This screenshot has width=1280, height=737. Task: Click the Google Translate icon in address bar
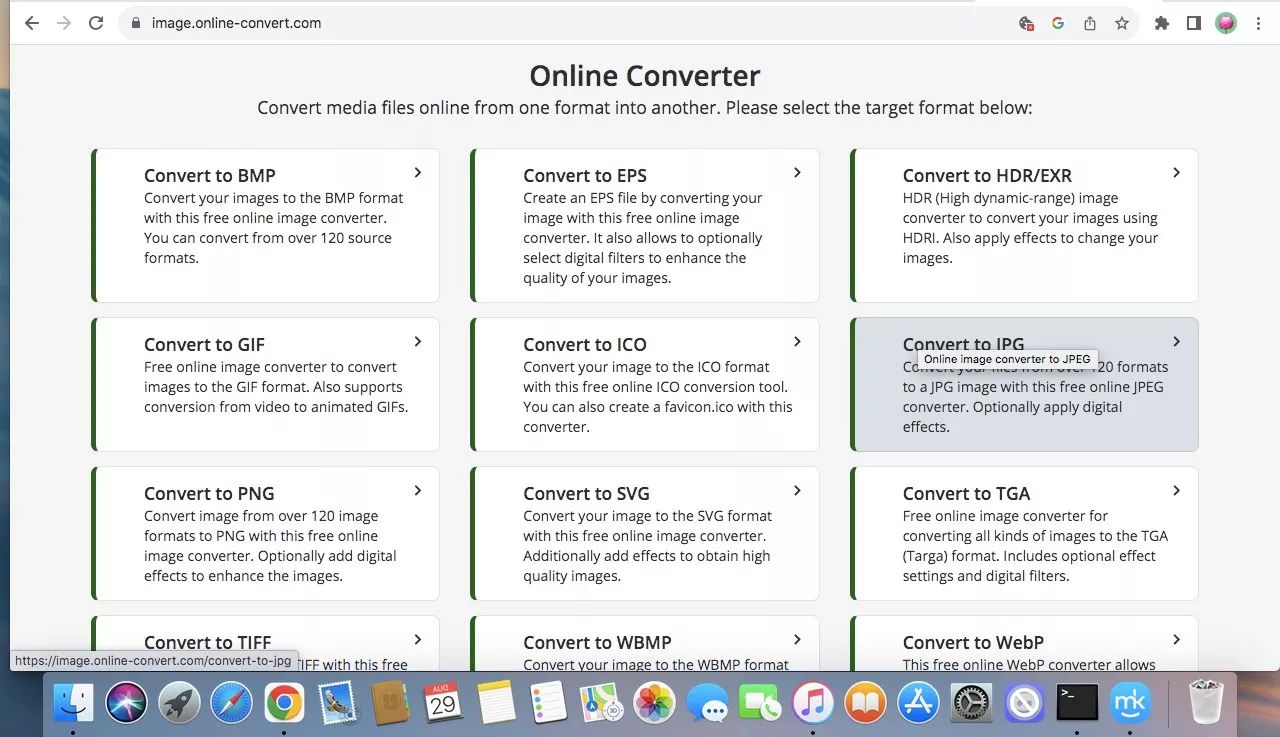tap(1058, 23)
